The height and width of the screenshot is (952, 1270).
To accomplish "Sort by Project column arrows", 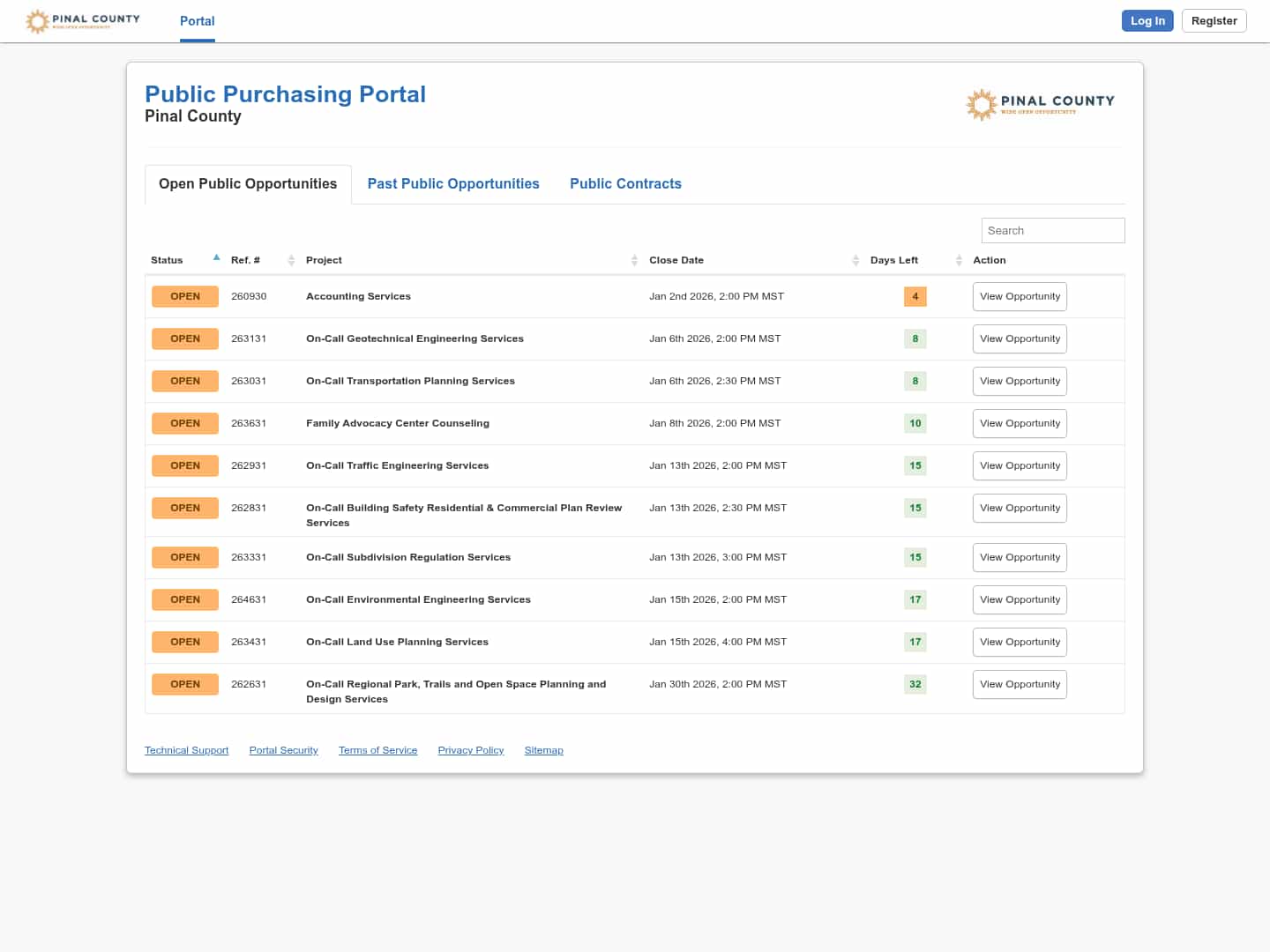I will pos(634,260).
